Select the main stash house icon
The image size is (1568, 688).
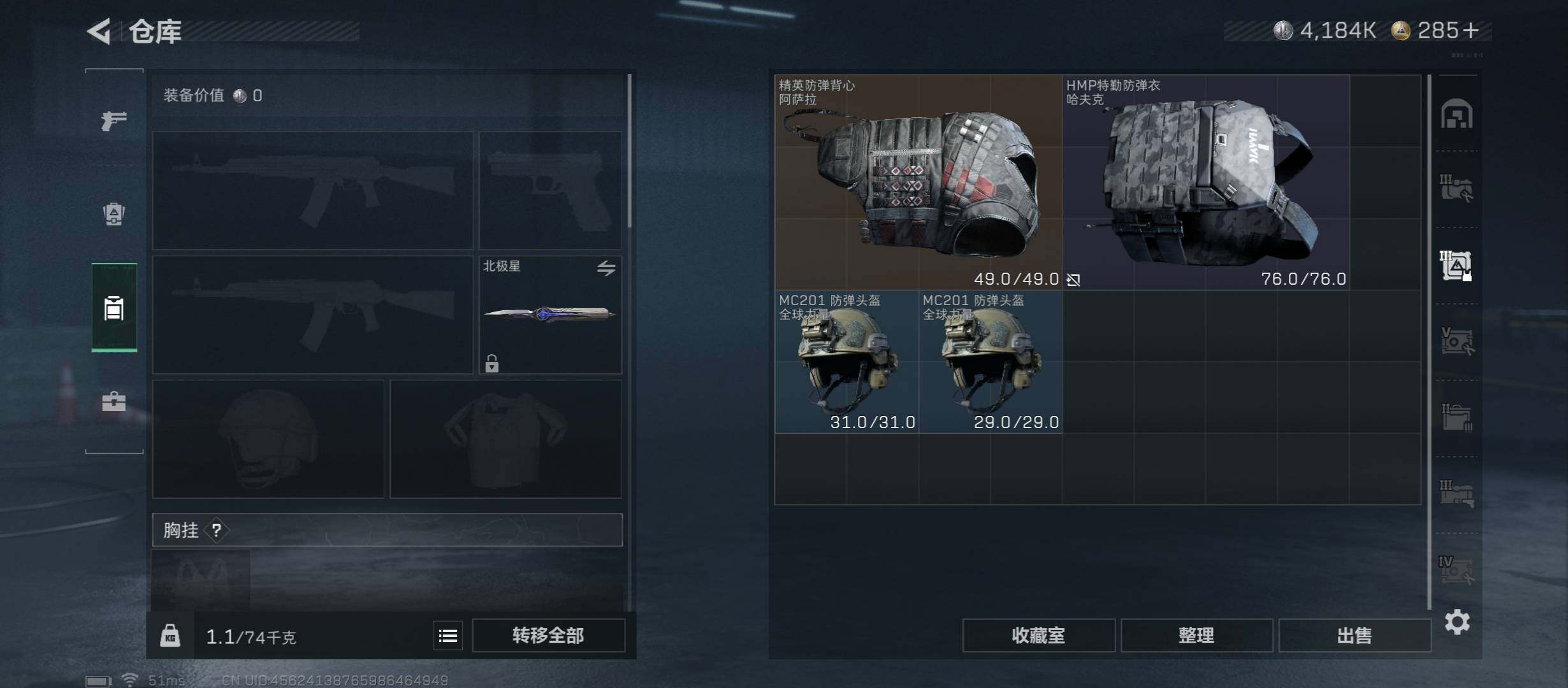(1457, 115)
